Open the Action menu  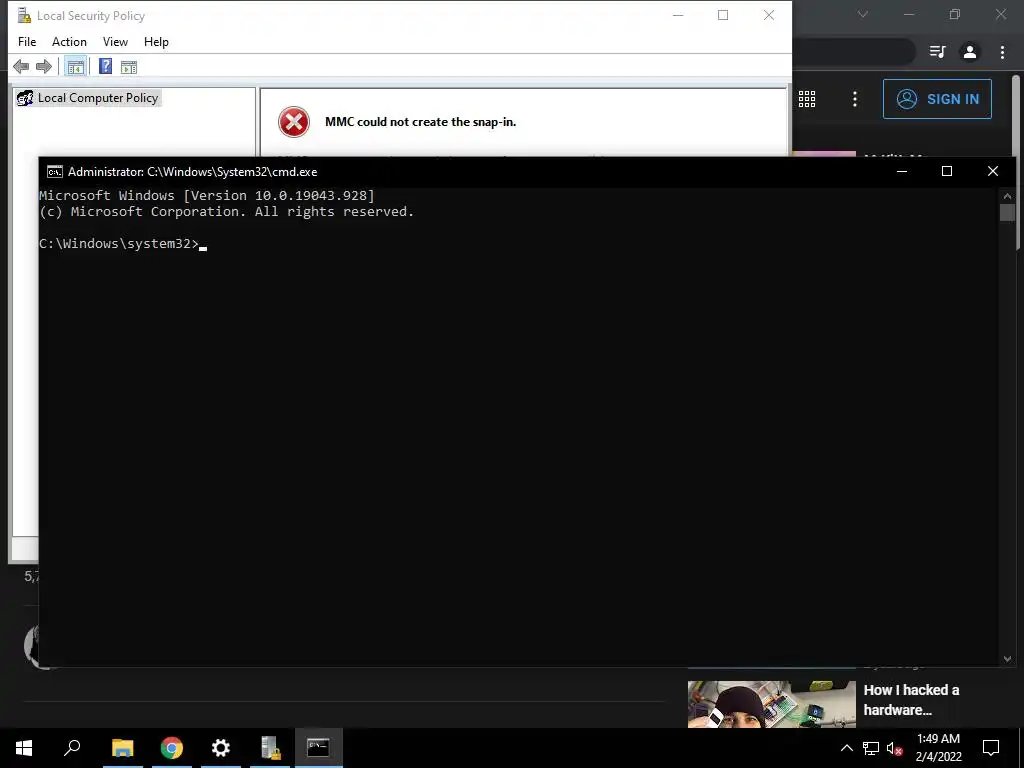click(x=69, y=42)
